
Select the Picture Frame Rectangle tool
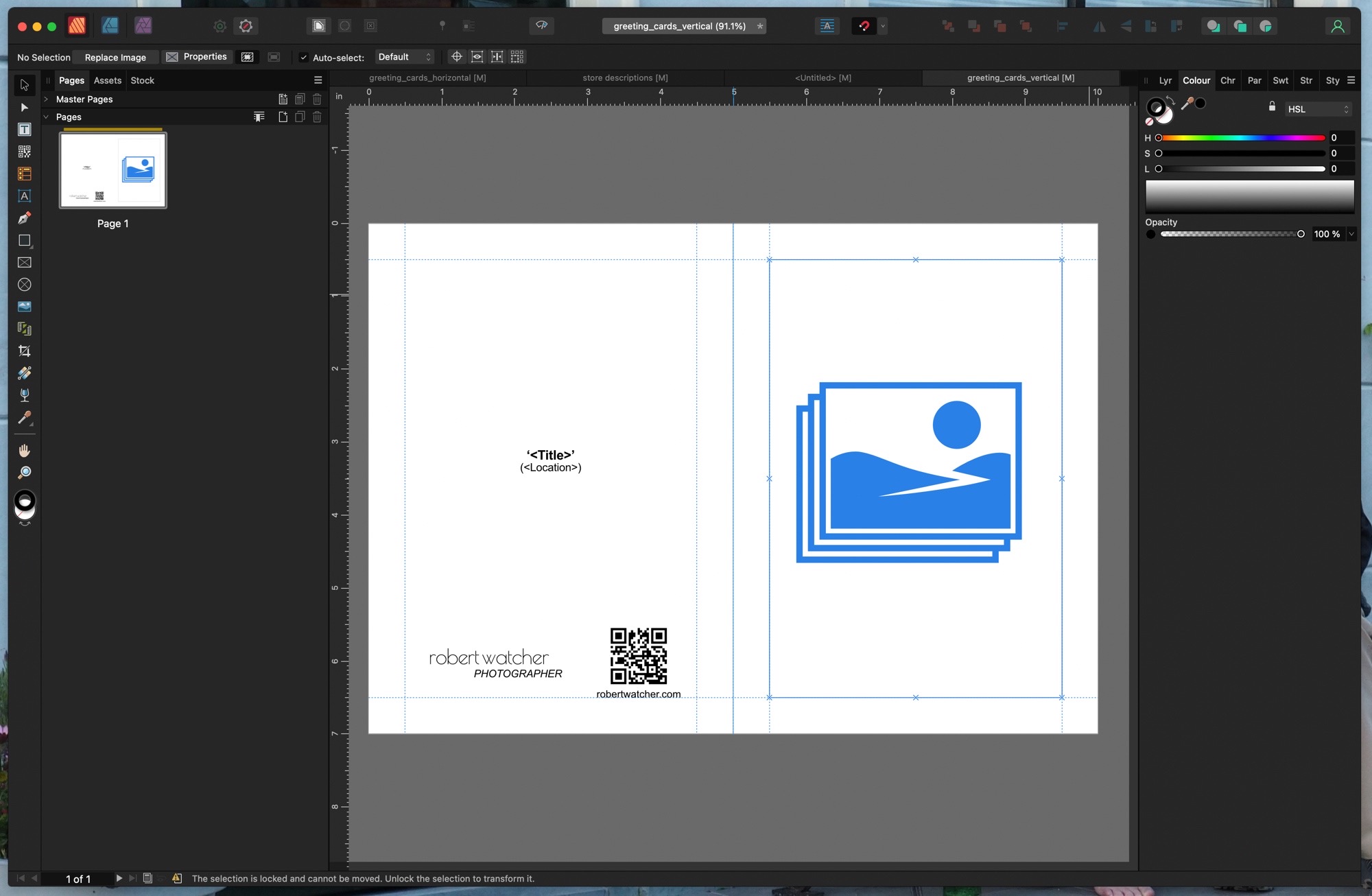tap(25, 263)
